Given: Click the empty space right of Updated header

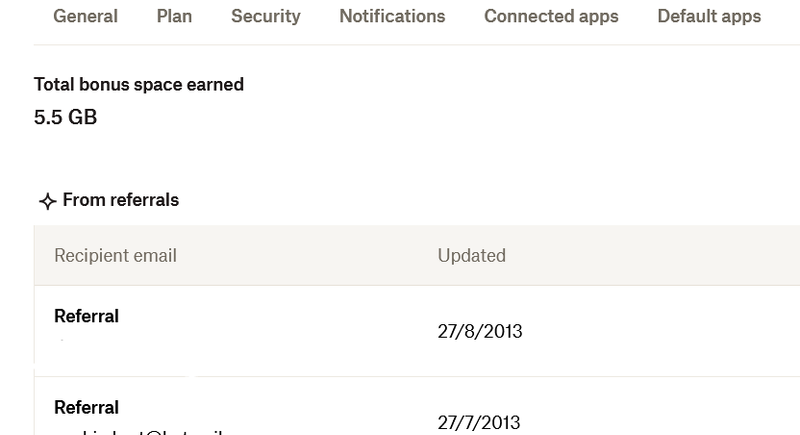Looking at the screenshot, I should click(650, 256).
